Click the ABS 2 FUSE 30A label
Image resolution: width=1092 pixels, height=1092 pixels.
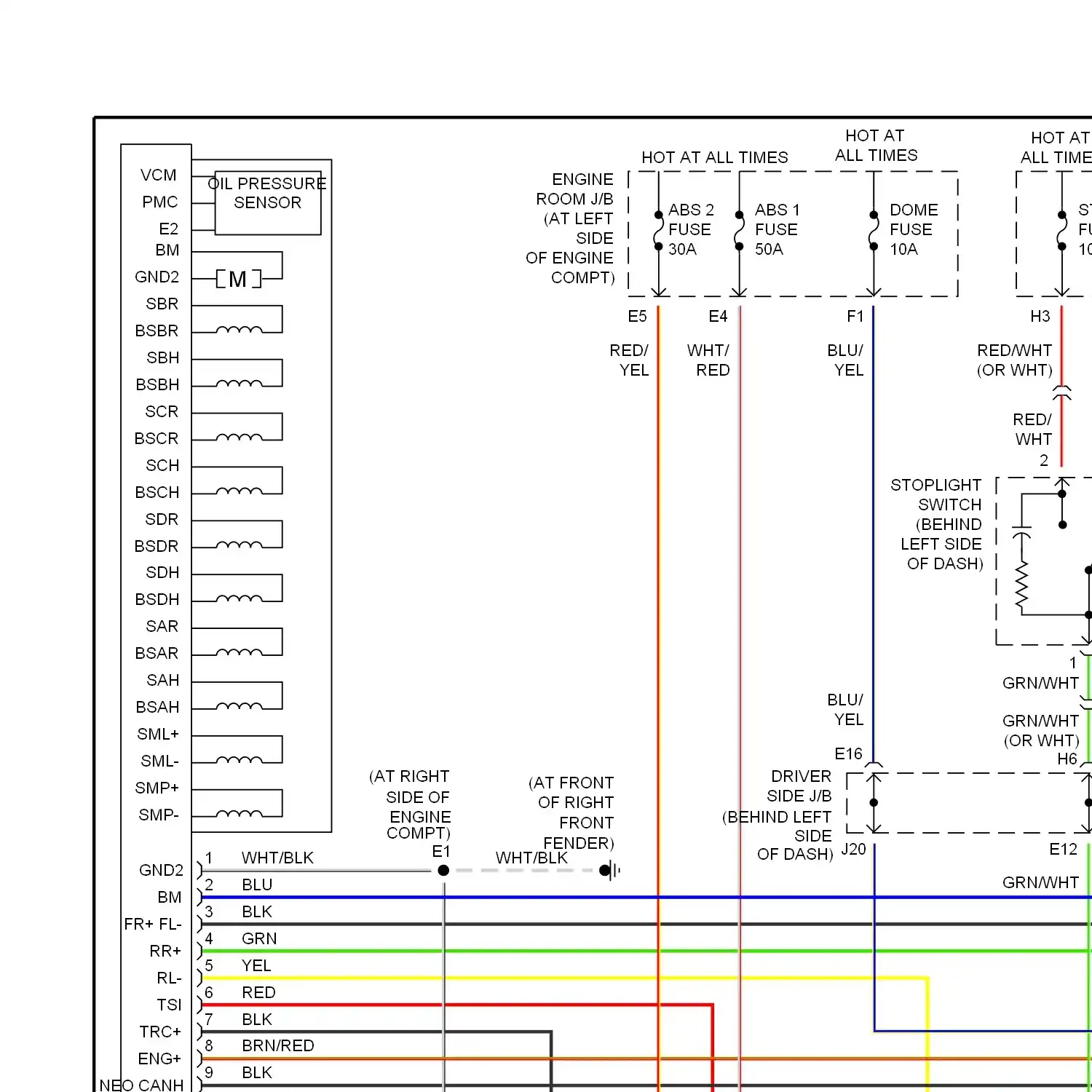pyautogui.click(x=691, y=229)
